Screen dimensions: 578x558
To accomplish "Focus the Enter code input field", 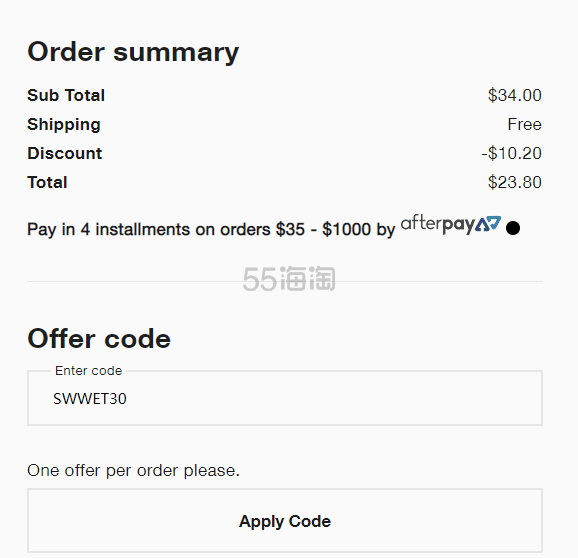I will click(285, 398).
